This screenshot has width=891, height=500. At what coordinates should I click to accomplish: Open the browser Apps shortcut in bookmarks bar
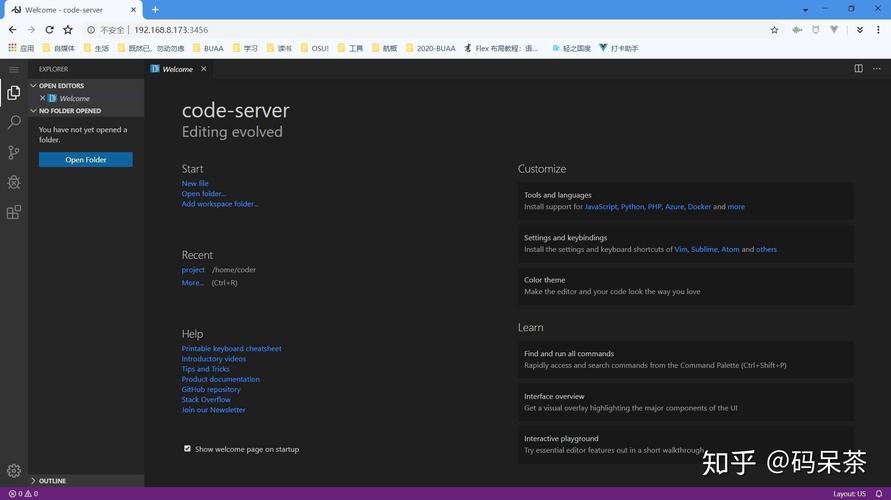pos(20,48)
